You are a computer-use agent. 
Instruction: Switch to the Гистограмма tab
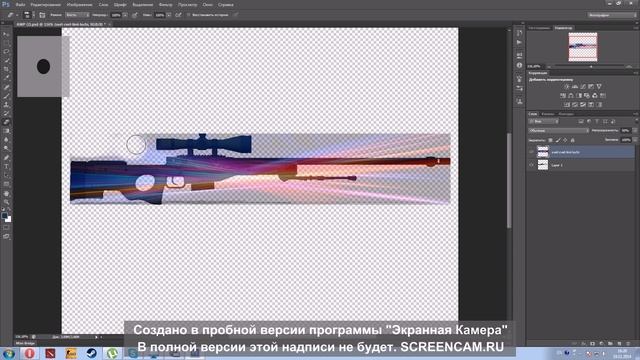tap(539, 28)
